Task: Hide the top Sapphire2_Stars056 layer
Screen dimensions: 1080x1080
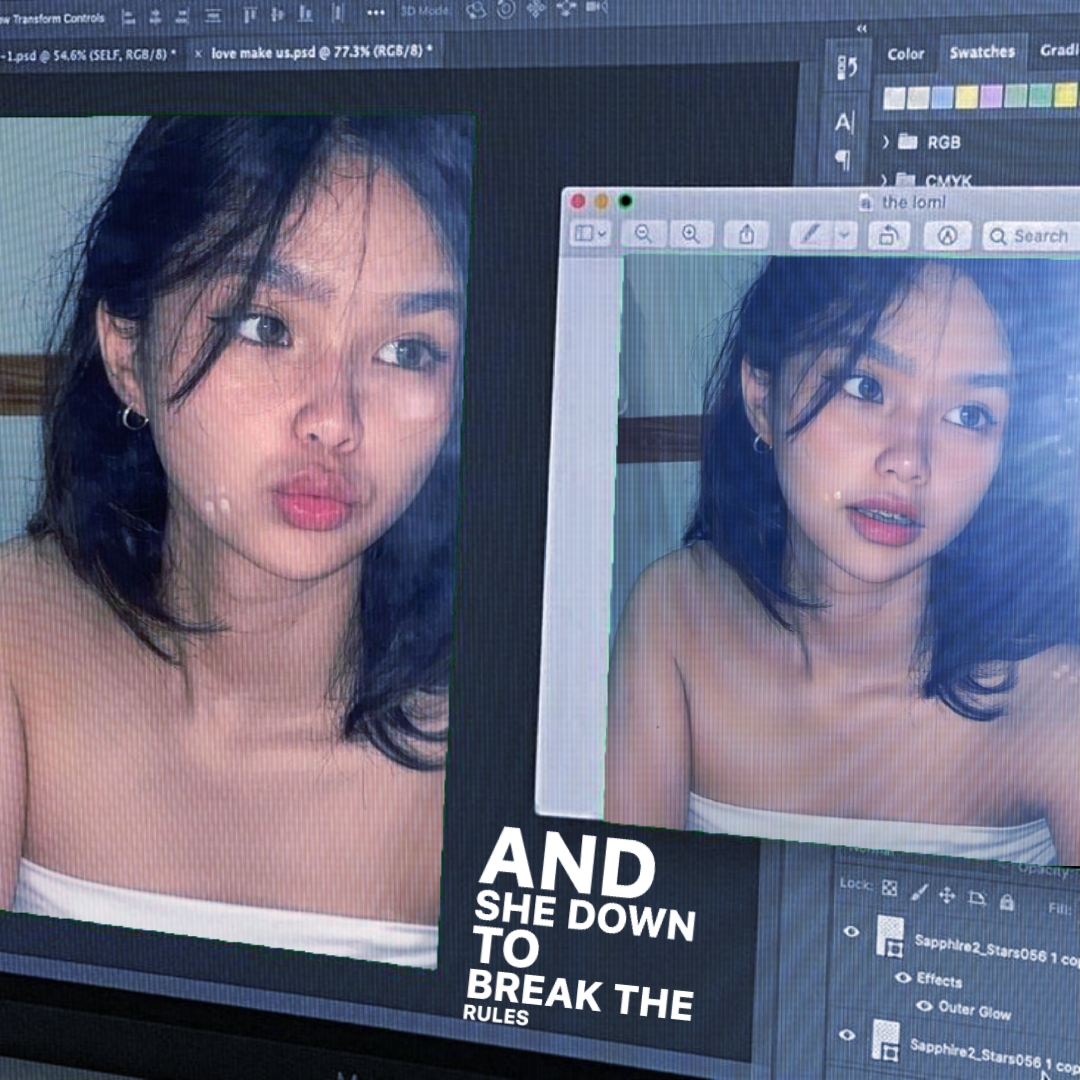Action: tap(851, 932)
